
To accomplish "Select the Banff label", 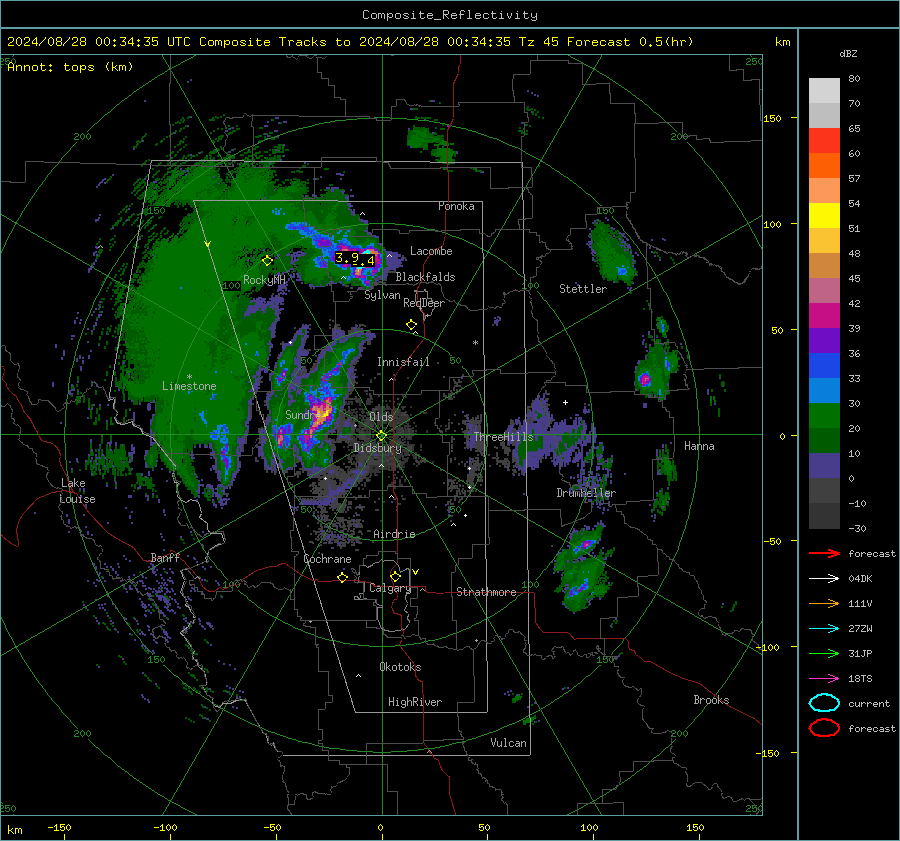I will (x=165, y=557).
